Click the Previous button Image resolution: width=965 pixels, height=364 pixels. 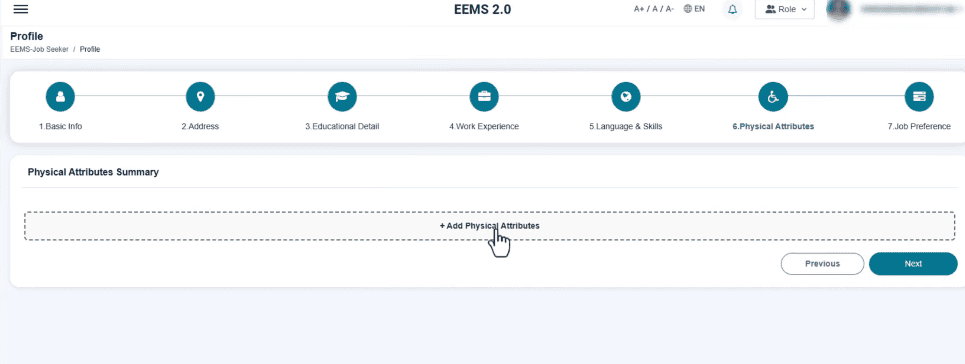click(822, 264)
